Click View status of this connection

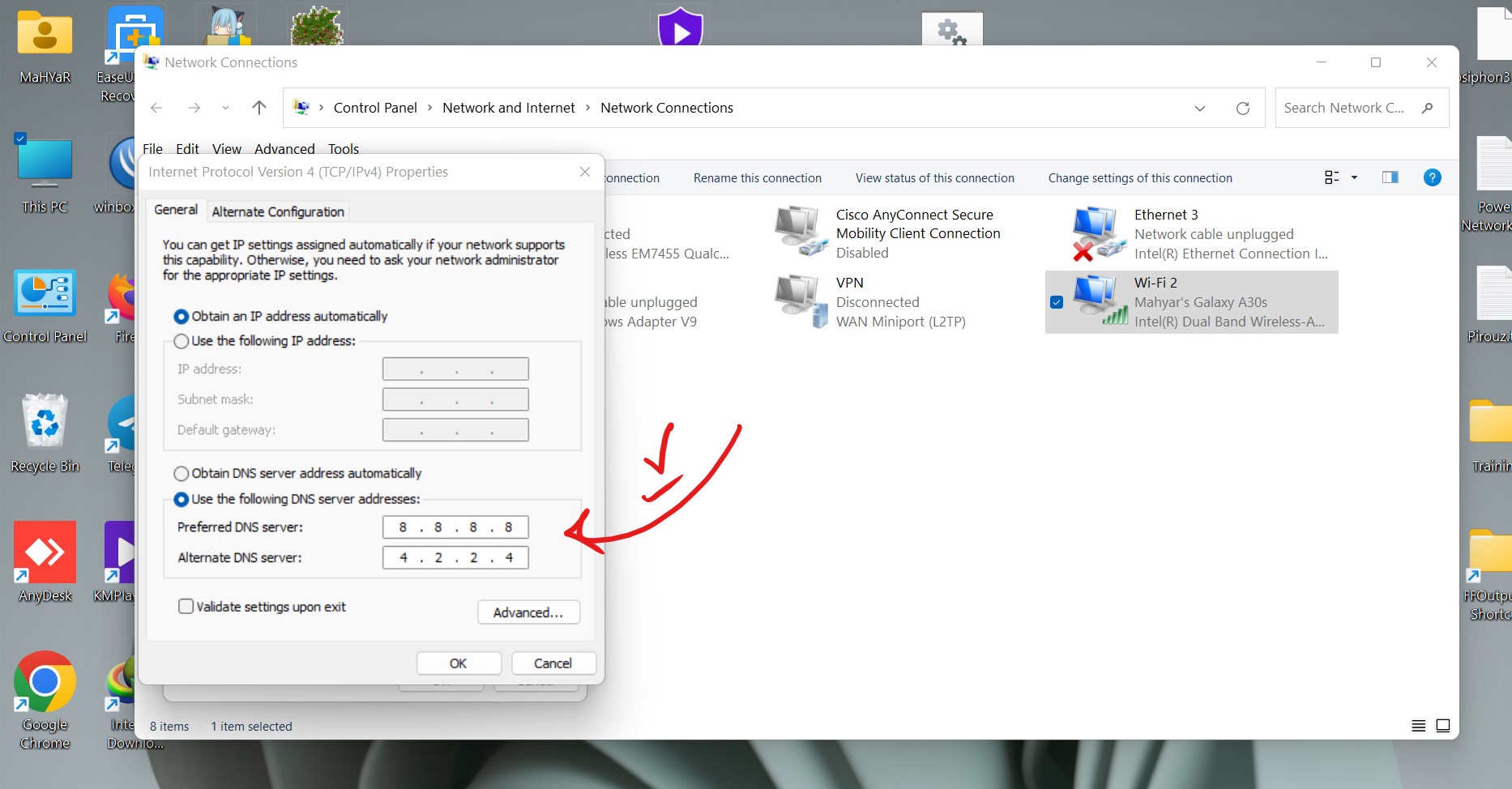point(935,178)
